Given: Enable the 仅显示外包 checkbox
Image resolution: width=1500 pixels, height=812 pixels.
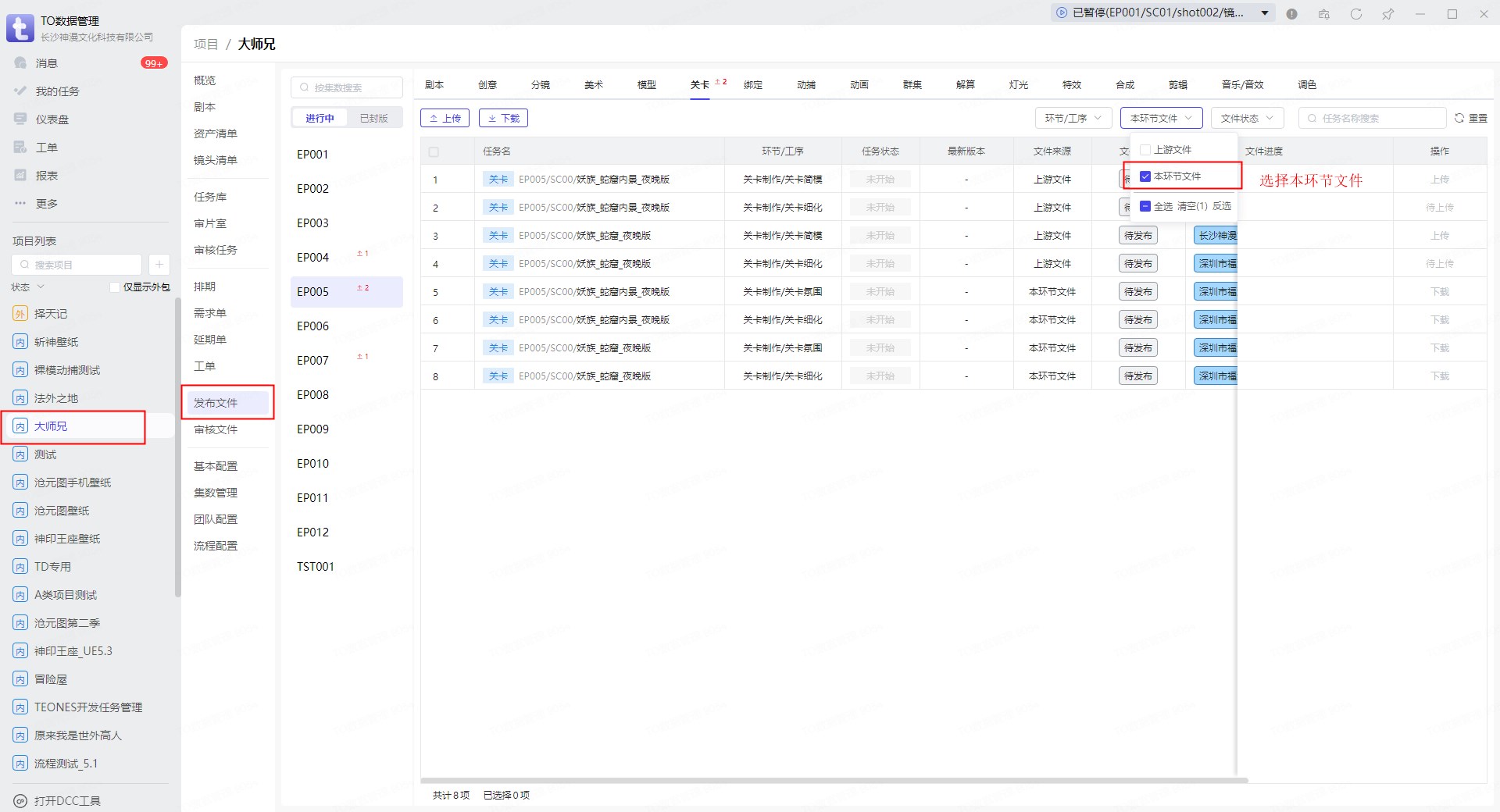Looking at the screenshot, I should 115,287.
